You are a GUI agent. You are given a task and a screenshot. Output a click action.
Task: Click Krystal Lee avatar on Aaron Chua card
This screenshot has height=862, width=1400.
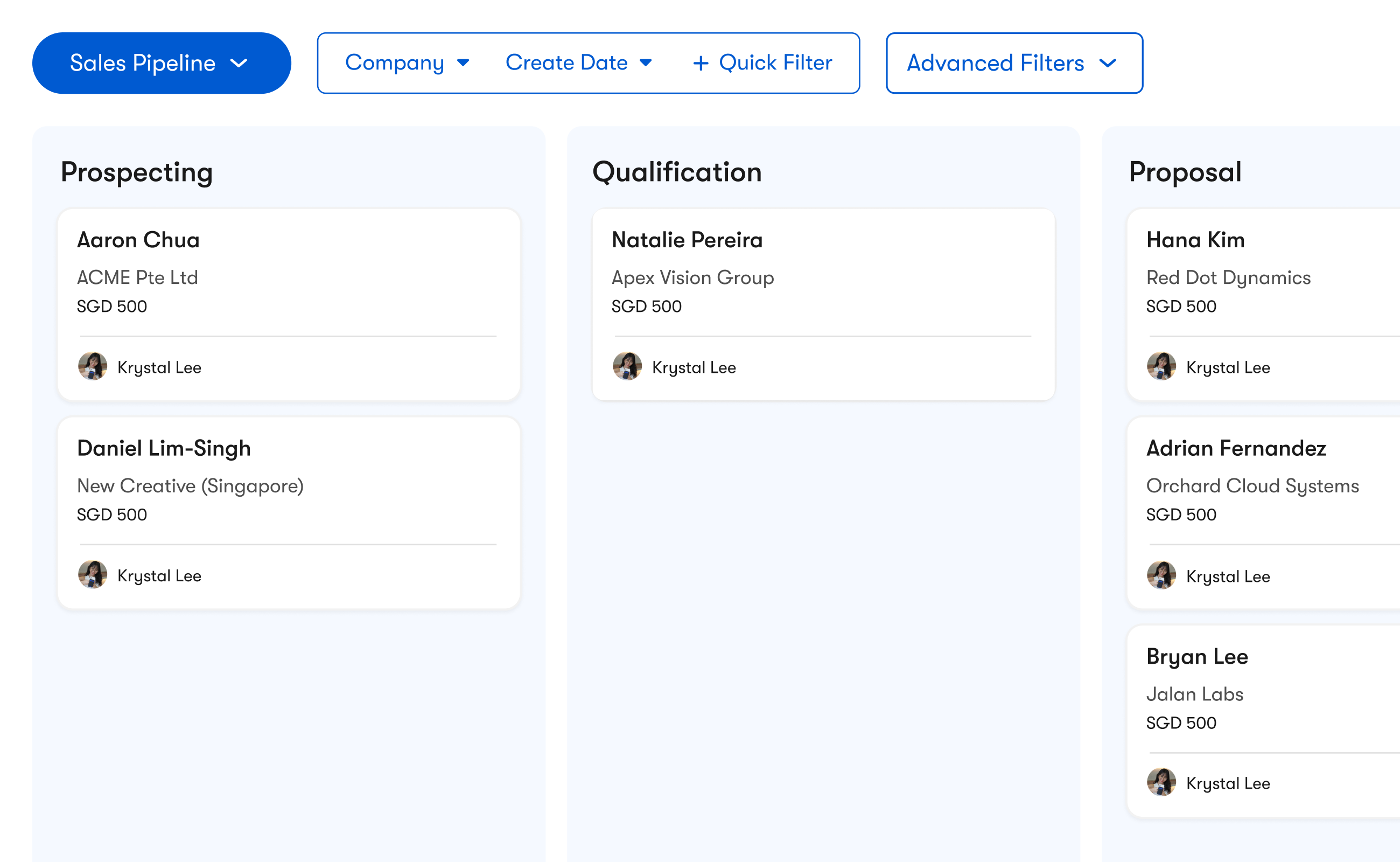click(92, 366)
